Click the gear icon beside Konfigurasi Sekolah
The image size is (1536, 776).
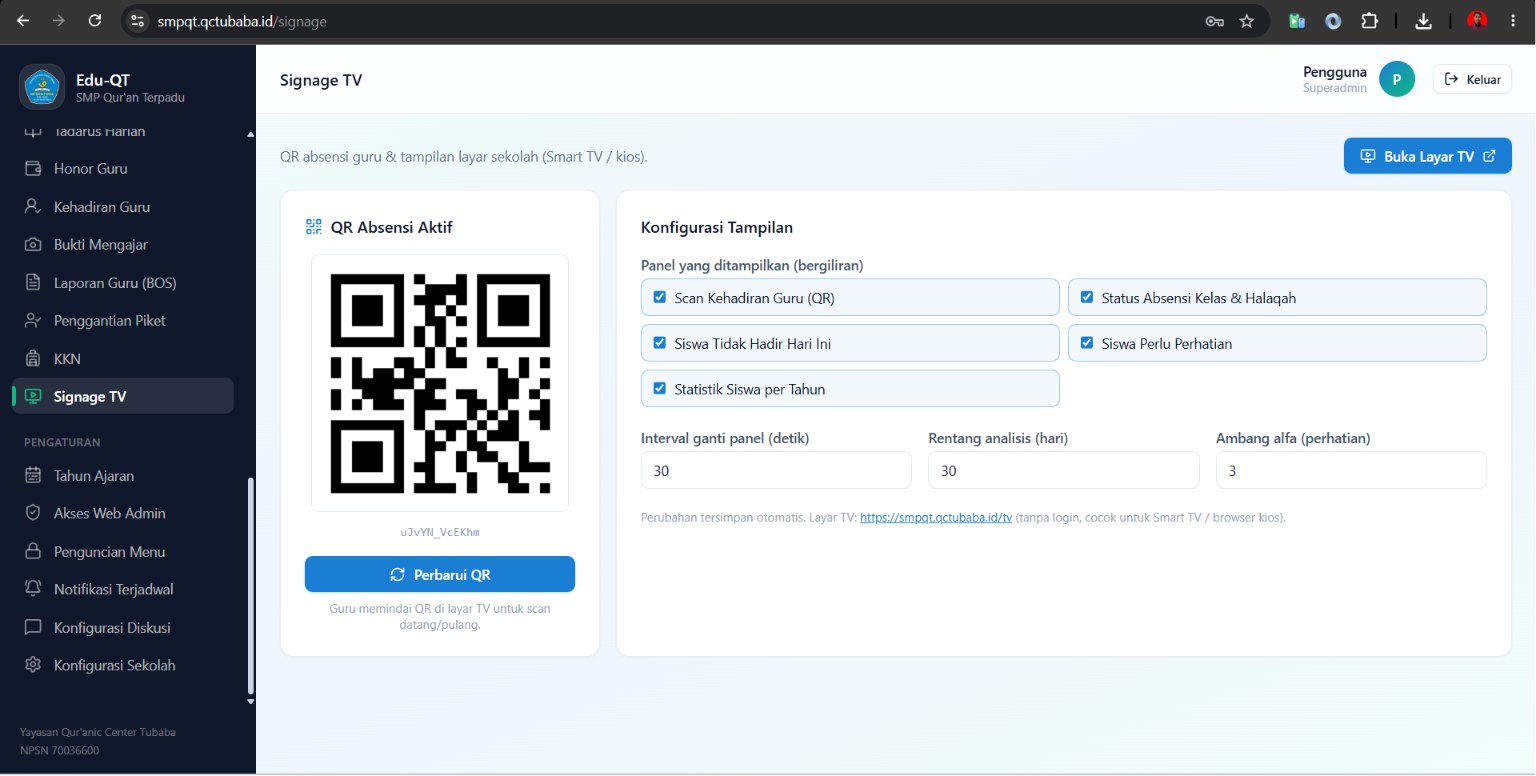pyautogui.click(x=33, y=665)
